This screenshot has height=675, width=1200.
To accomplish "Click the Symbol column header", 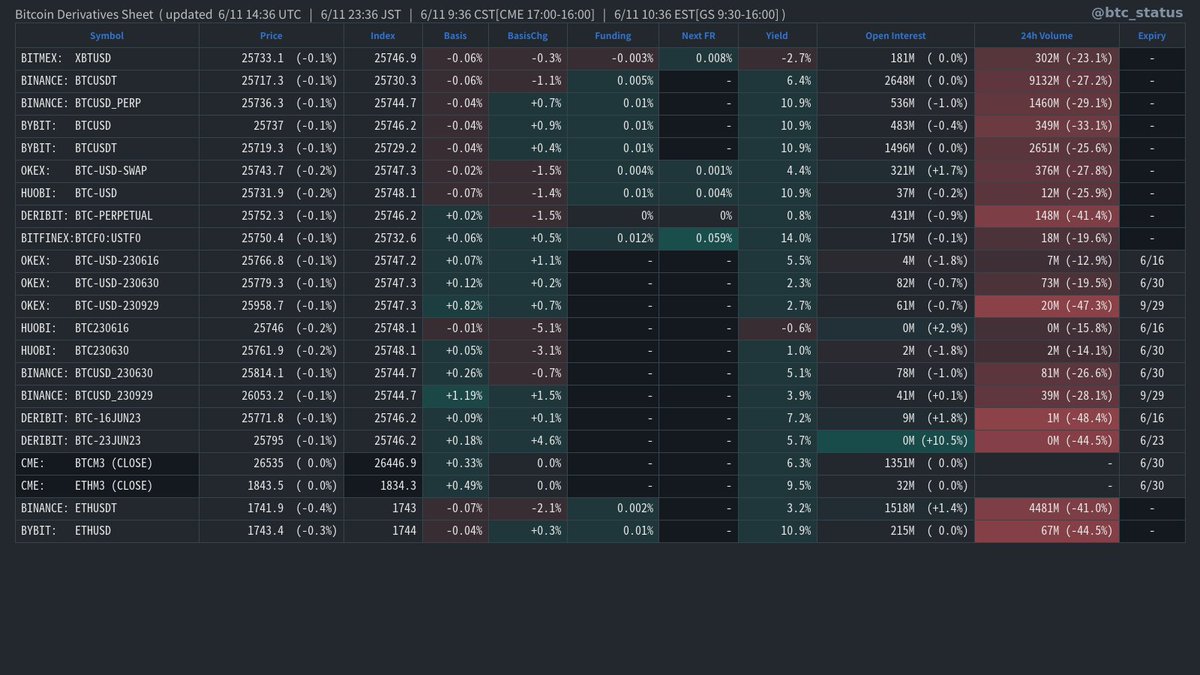I will (107, 36).
